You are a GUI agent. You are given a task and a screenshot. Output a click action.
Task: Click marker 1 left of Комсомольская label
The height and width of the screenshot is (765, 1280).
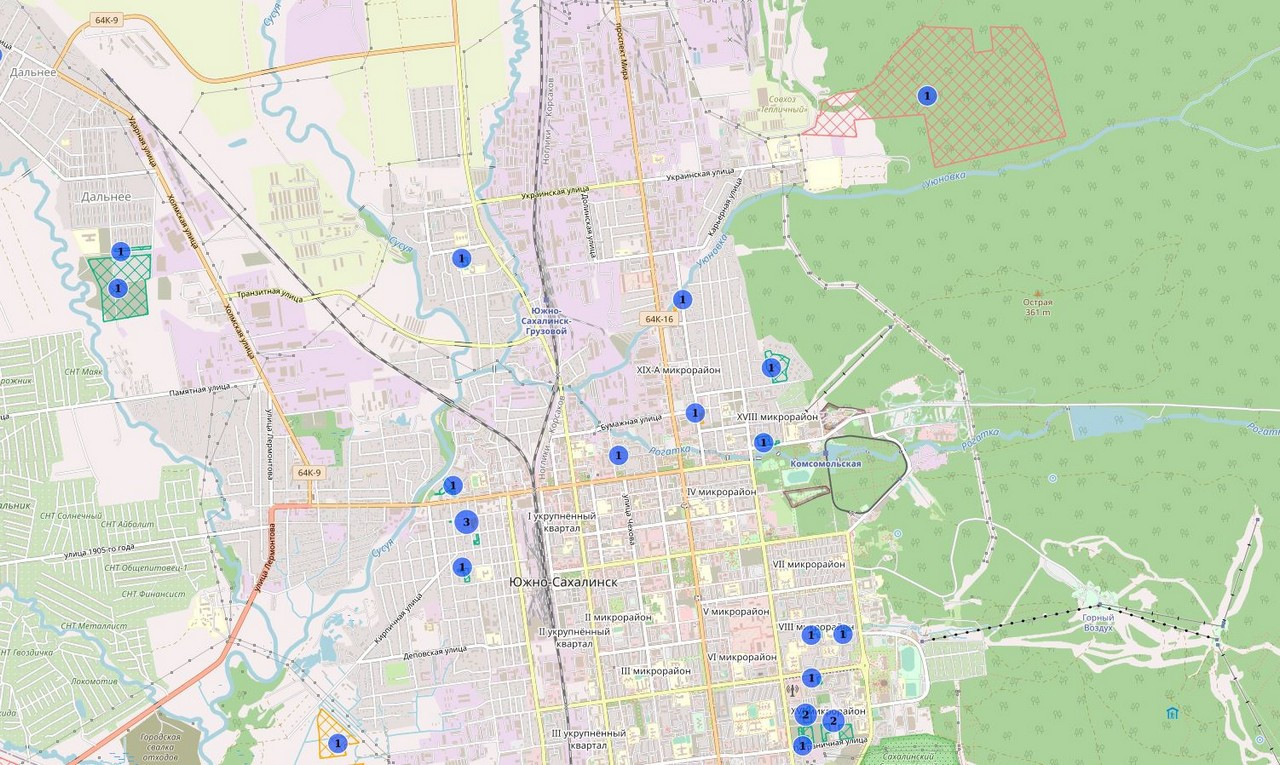pyautogui.click(x=763, y=442)
